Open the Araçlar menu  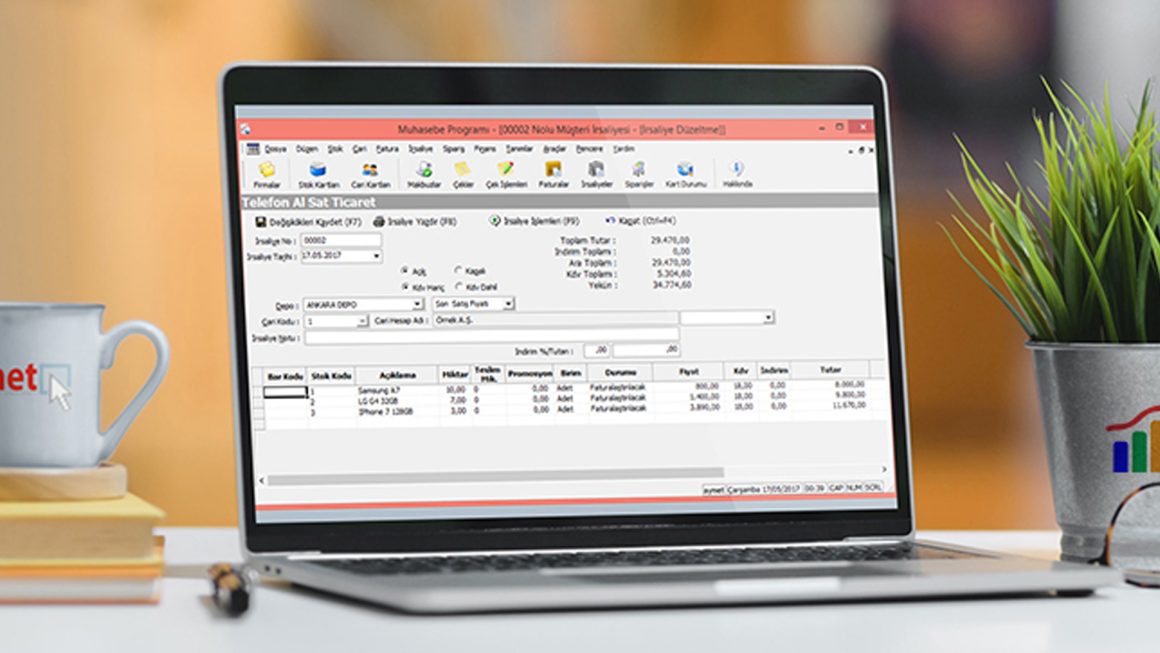[553, 148]
